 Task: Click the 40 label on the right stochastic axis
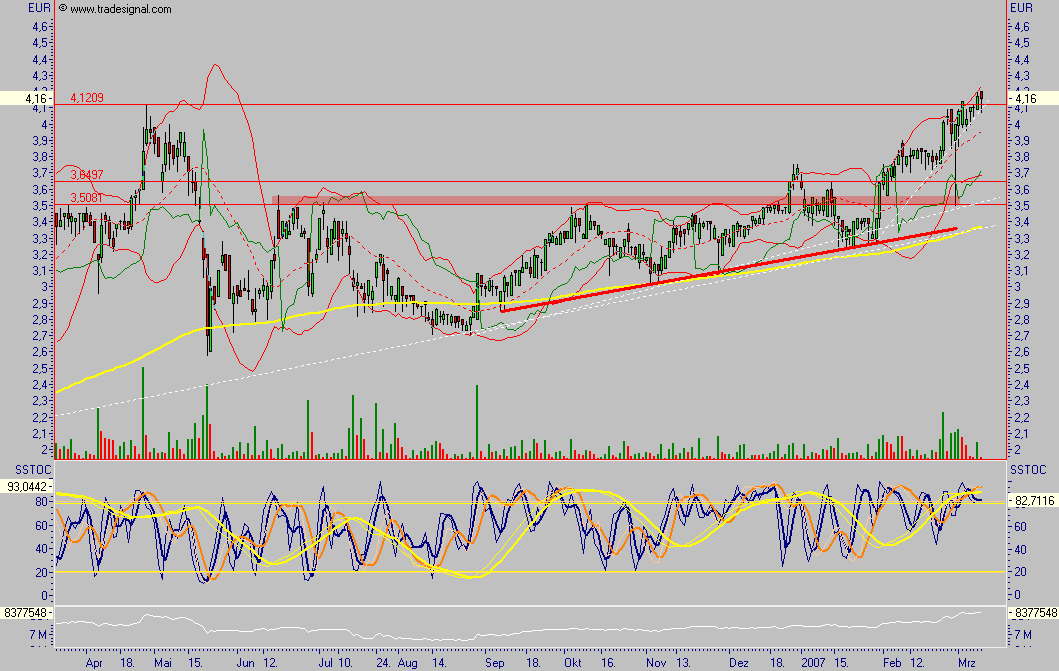1021,549
